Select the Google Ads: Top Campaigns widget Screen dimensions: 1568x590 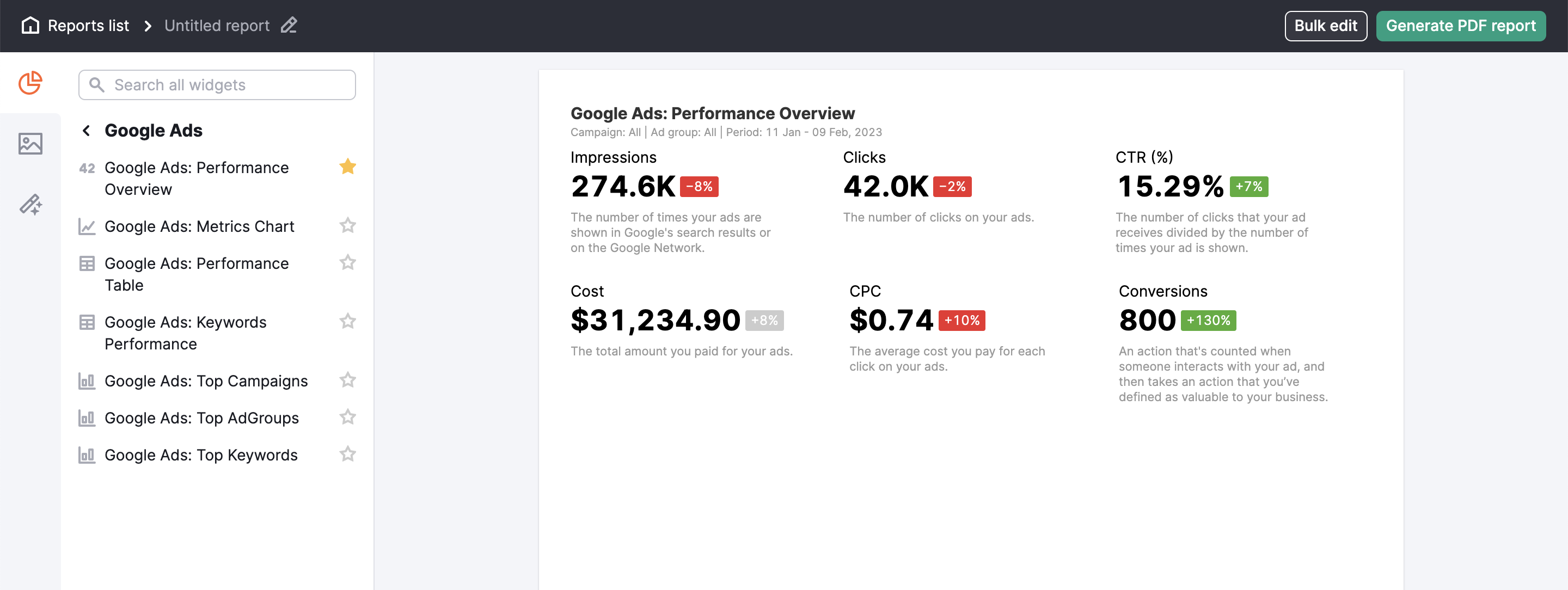pyautogui.click(x=207, y=381)
